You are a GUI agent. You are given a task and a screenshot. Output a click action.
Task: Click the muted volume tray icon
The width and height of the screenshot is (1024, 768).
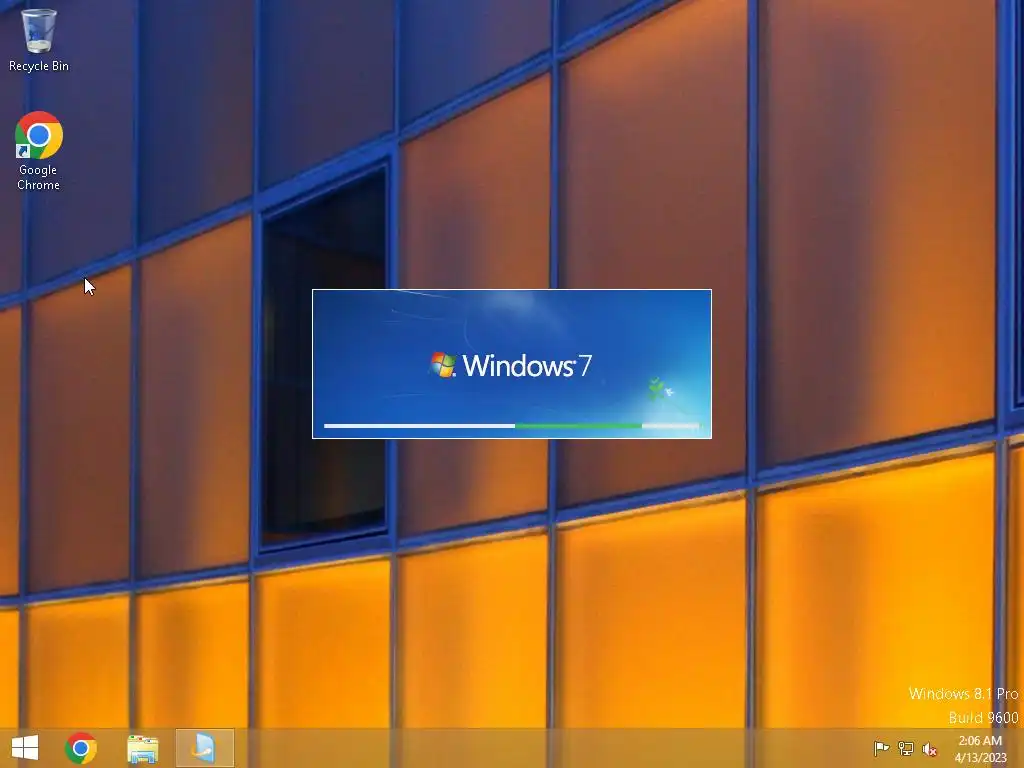coord(930,749)
